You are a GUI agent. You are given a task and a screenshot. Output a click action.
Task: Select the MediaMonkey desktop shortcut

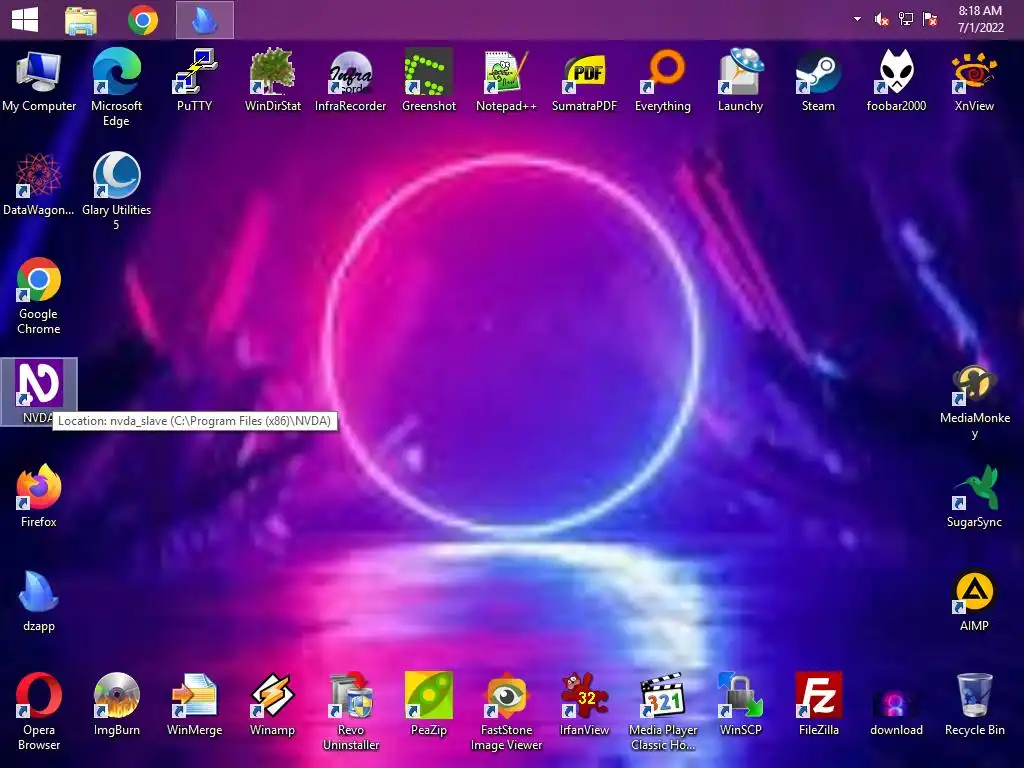(x=974, y=400)
